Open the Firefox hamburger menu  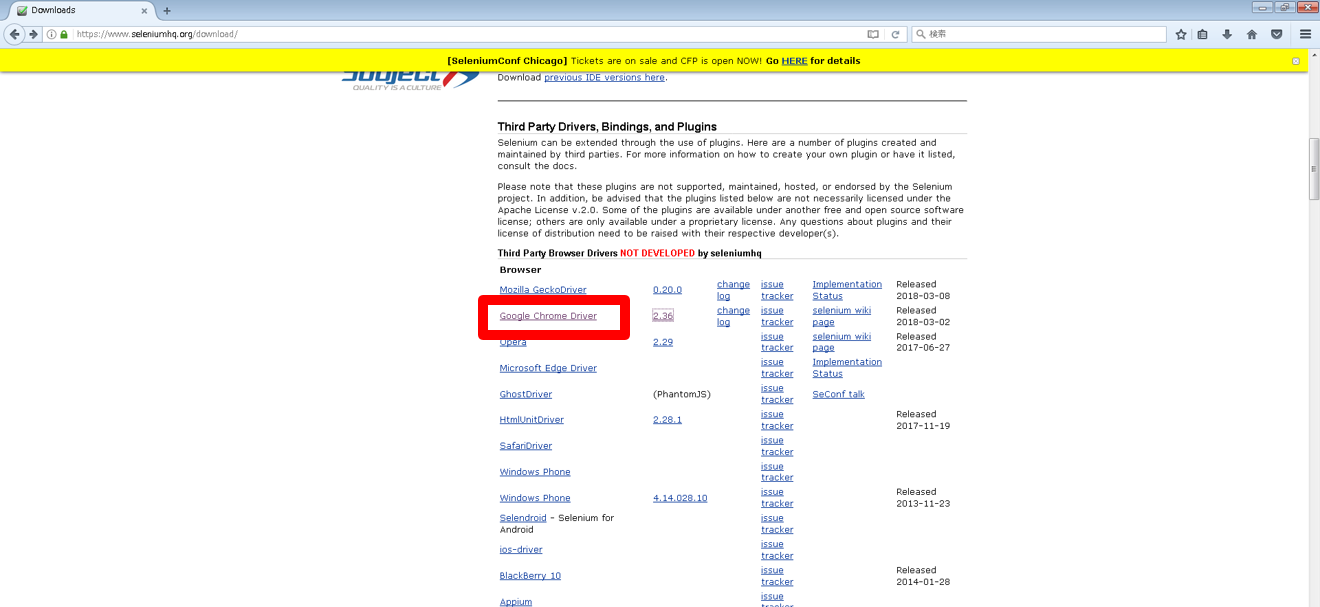tap(1305, 34)
